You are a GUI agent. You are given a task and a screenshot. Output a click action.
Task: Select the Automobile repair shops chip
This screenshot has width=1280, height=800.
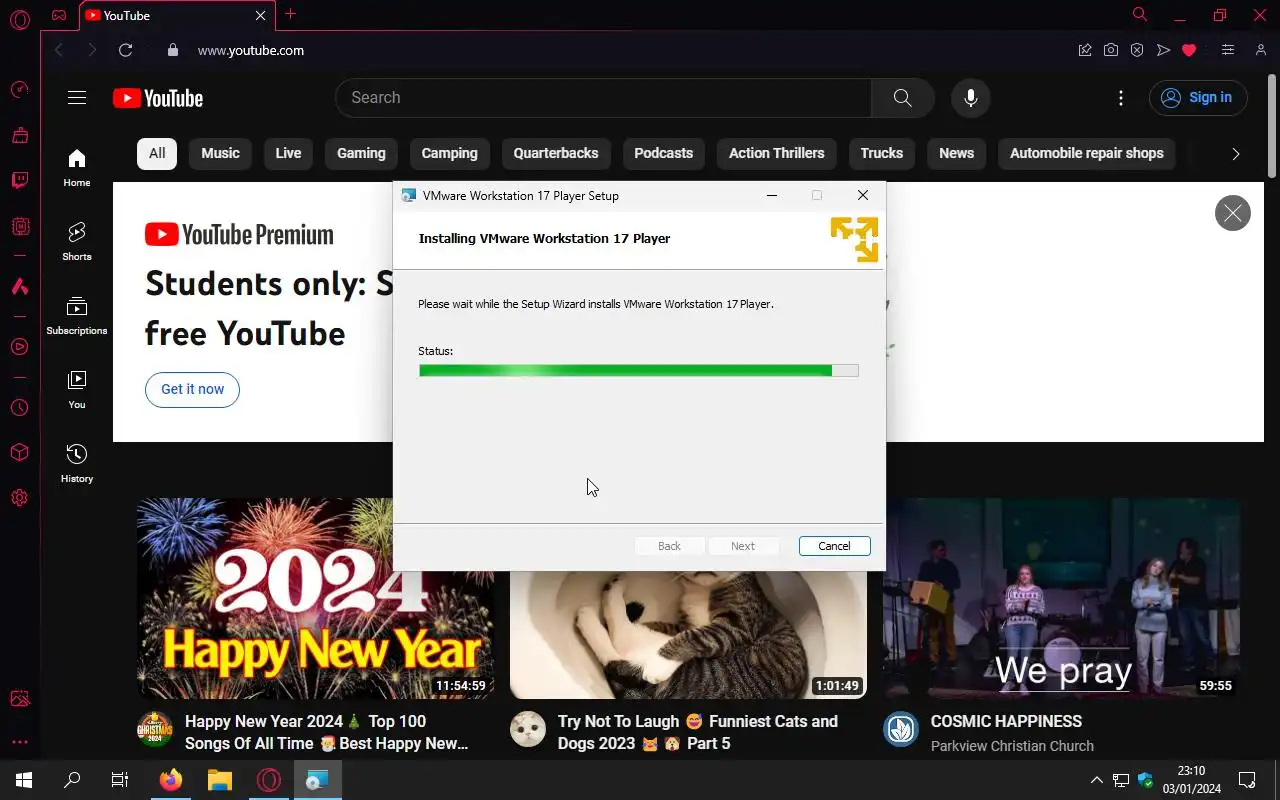[1087, 153]
